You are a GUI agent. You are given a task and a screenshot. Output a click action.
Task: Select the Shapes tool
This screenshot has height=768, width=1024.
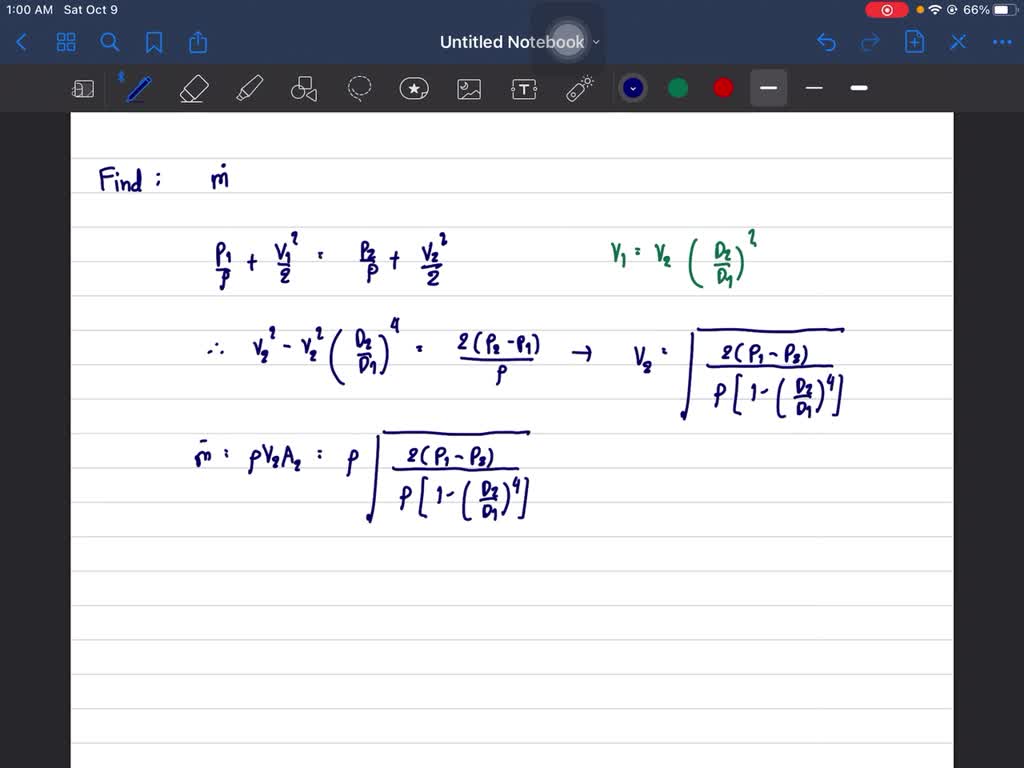click(x=303, y=89)
